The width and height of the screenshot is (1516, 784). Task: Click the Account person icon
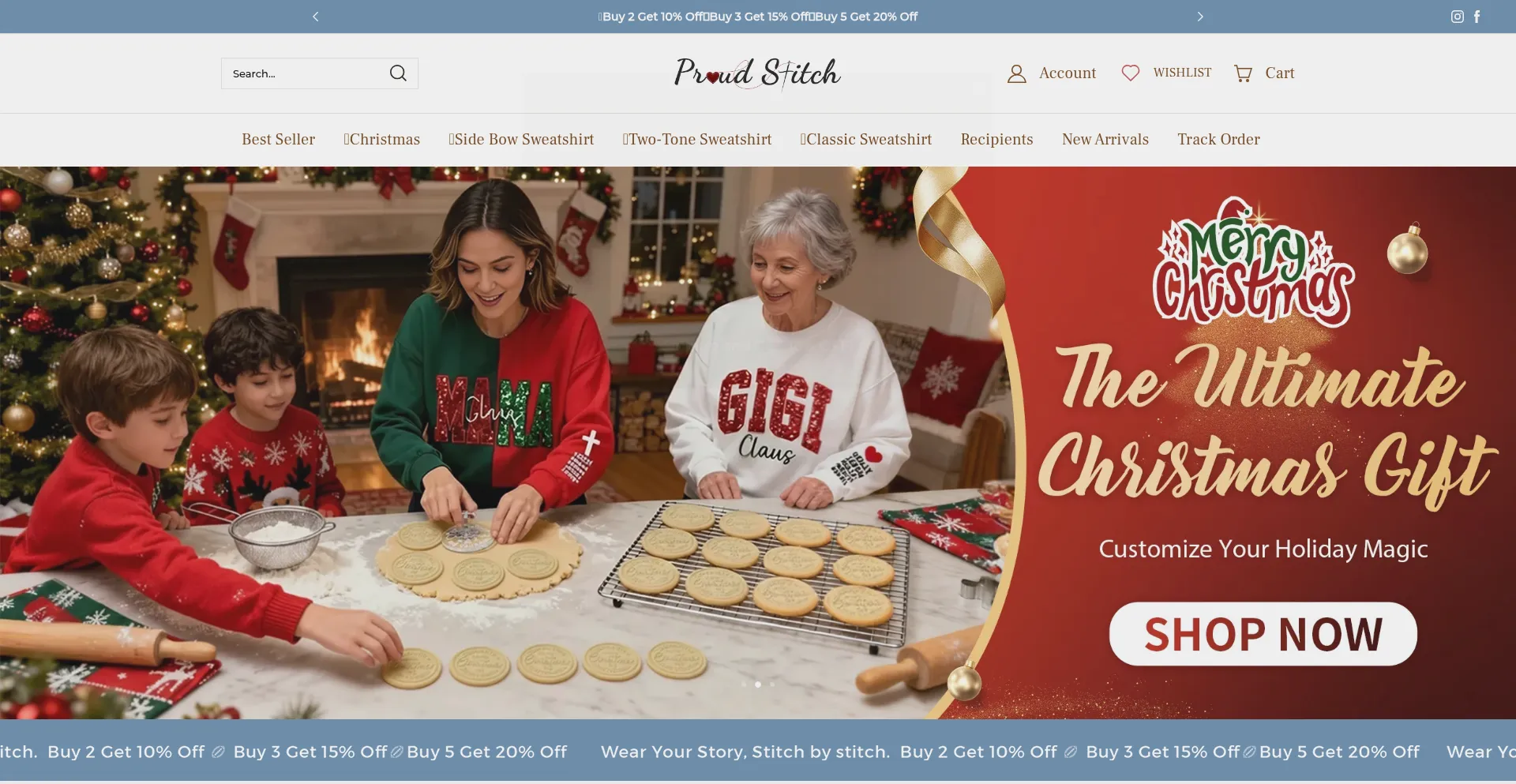1016,73
